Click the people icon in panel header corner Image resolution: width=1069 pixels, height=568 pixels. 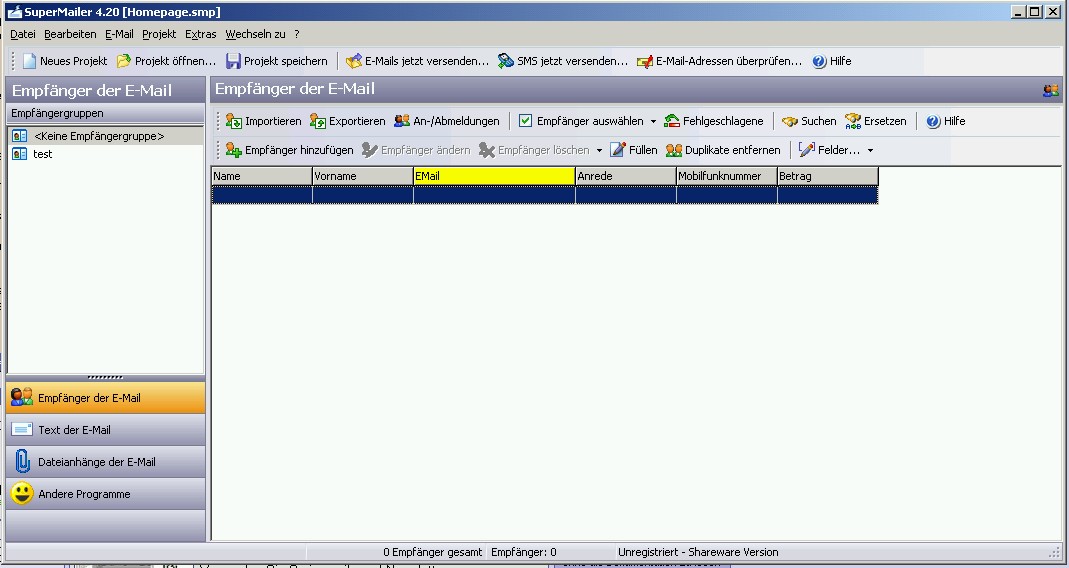[x=1051, y=90]
